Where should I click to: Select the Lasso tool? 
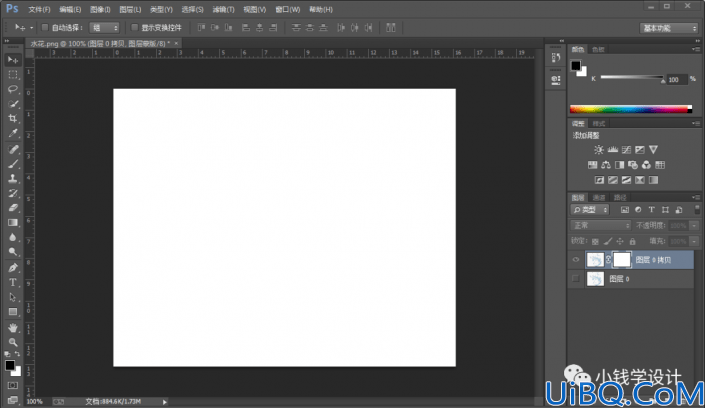click(x=13, y=89)
